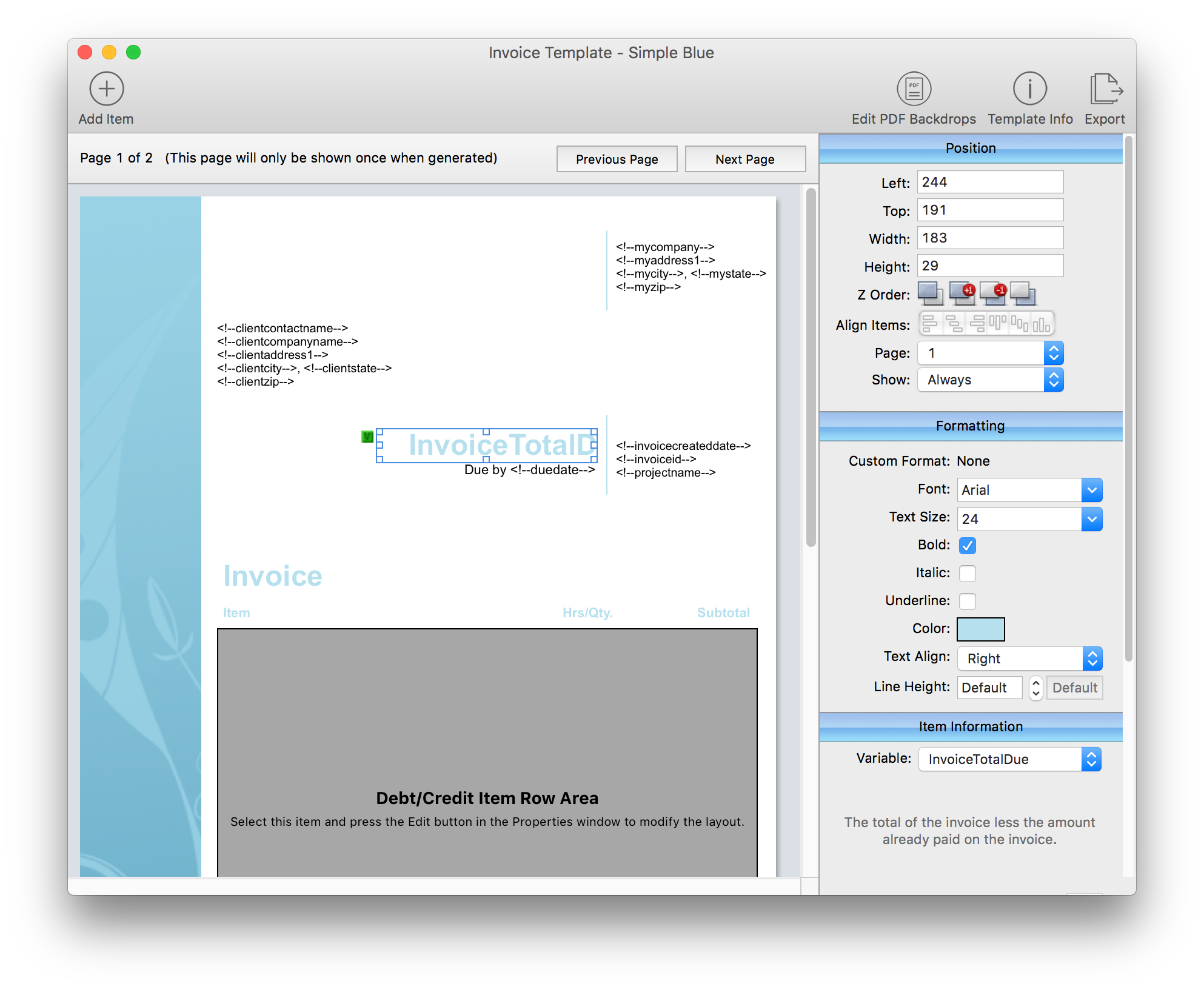
Task: Open the text Color swatch
Action: pos(980,629)
